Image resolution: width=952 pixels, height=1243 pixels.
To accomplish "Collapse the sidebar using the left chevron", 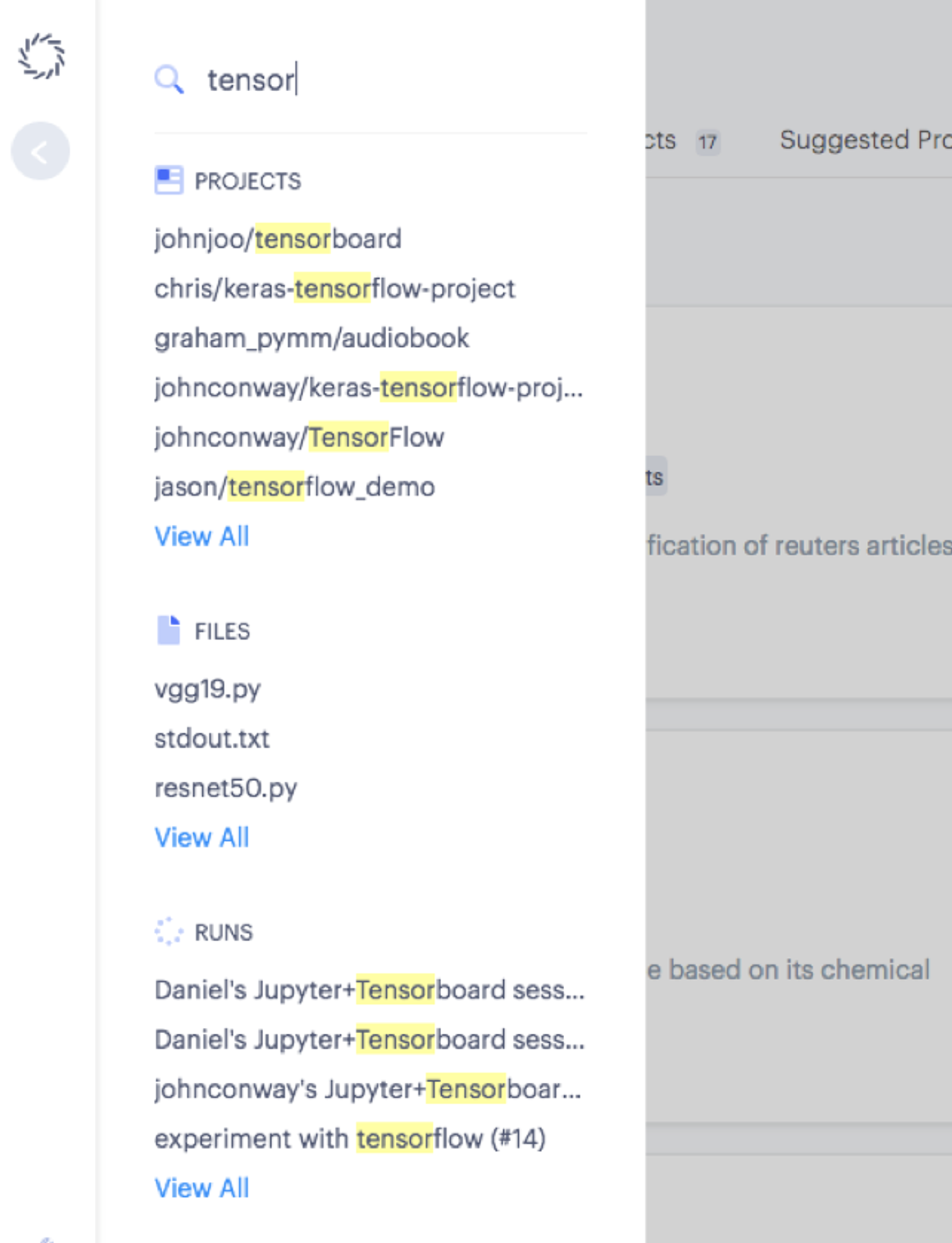I will pyautogui.click(x=41, y=150).
